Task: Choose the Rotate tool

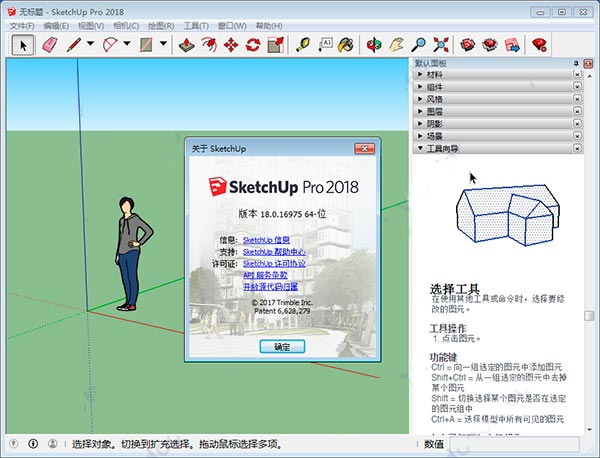Action: click(253, 44)
